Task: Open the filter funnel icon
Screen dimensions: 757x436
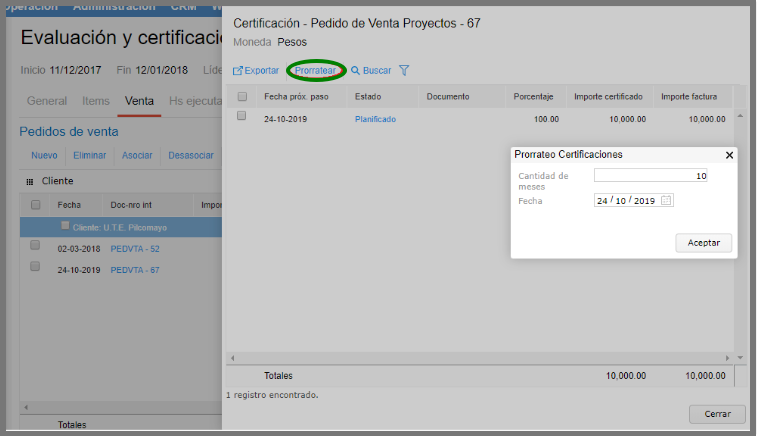Action: [404, 70]
